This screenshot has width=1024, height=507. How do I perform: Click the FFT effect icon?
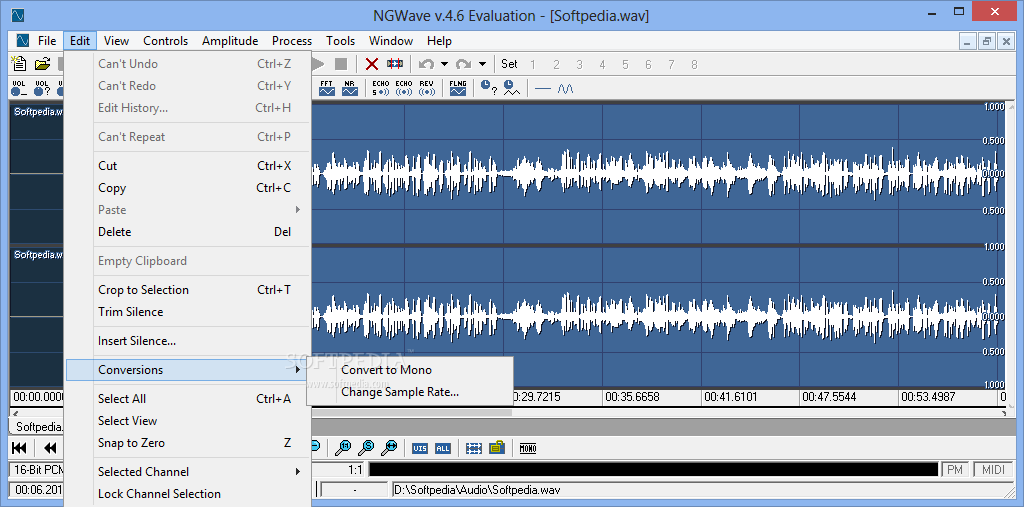pos(327,88)
